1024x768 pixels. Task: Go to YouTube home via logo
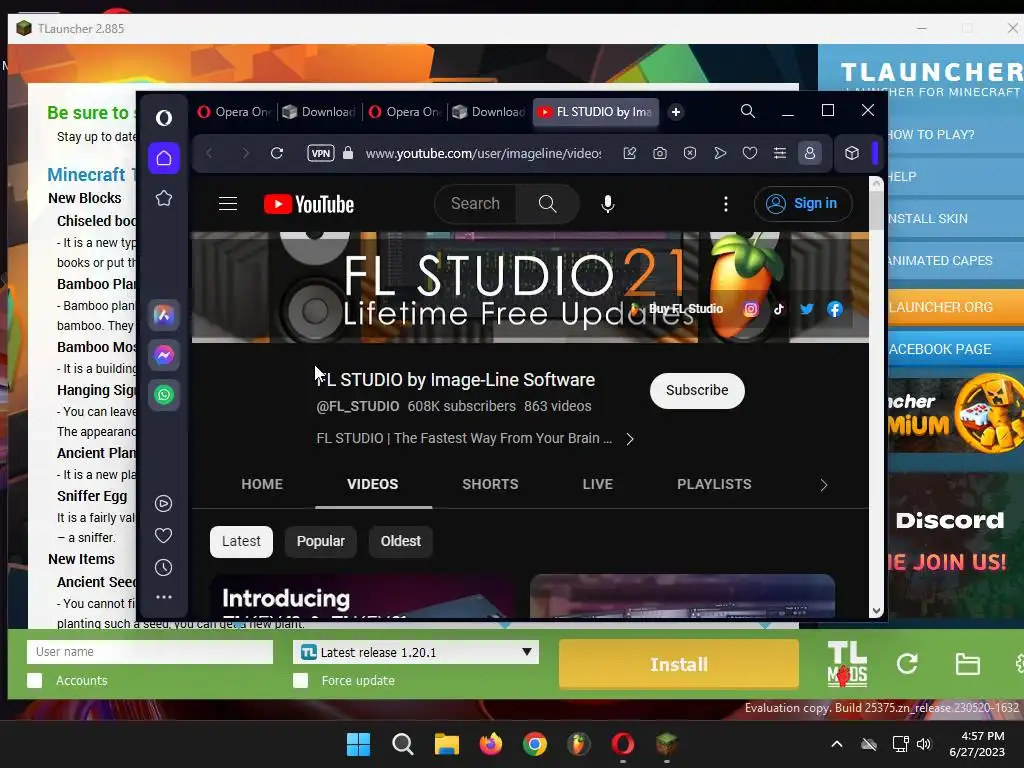point(309,204)
